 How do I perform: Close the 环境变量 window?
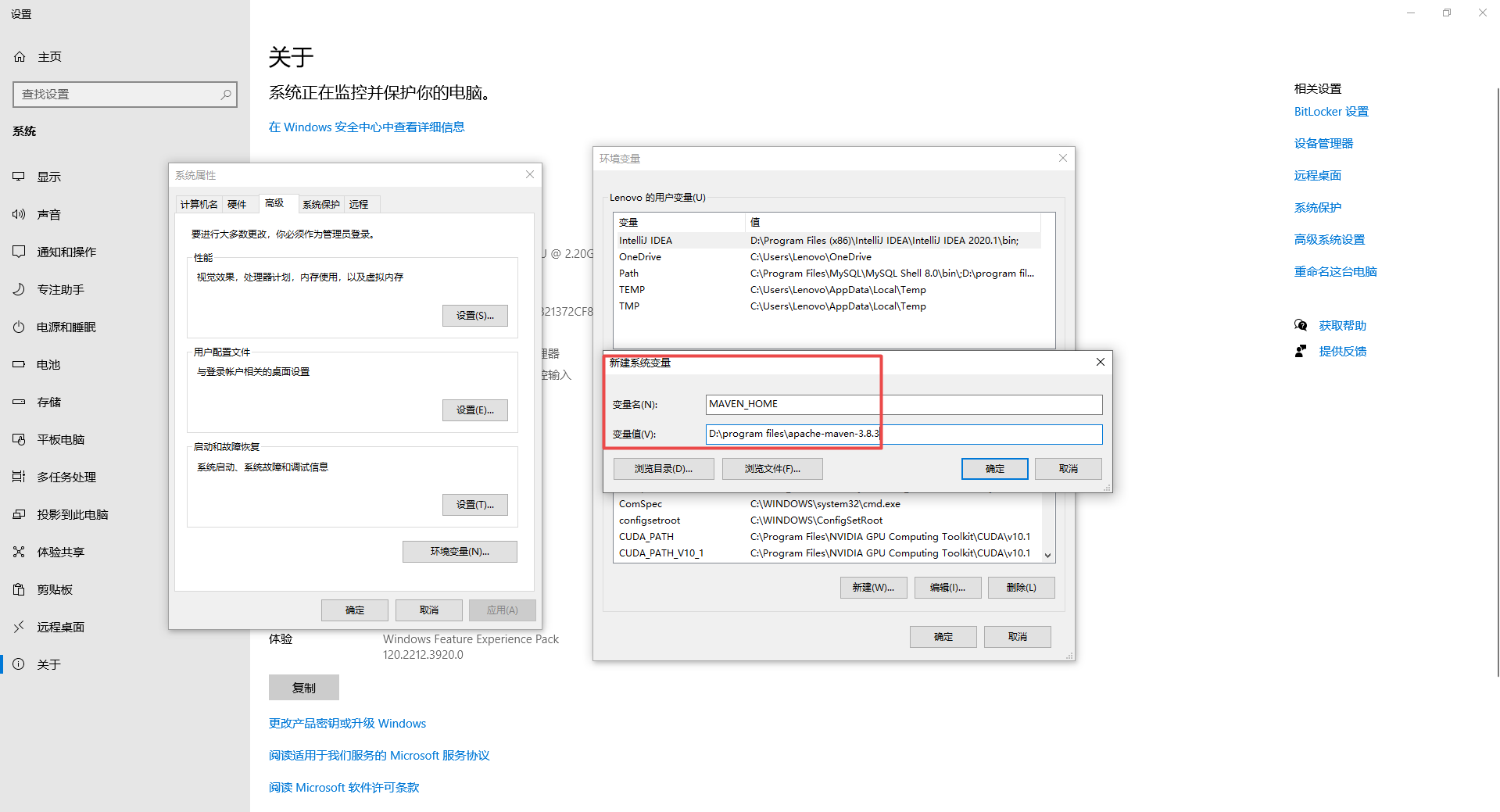pyautogui.click(x=1063, y=158)
